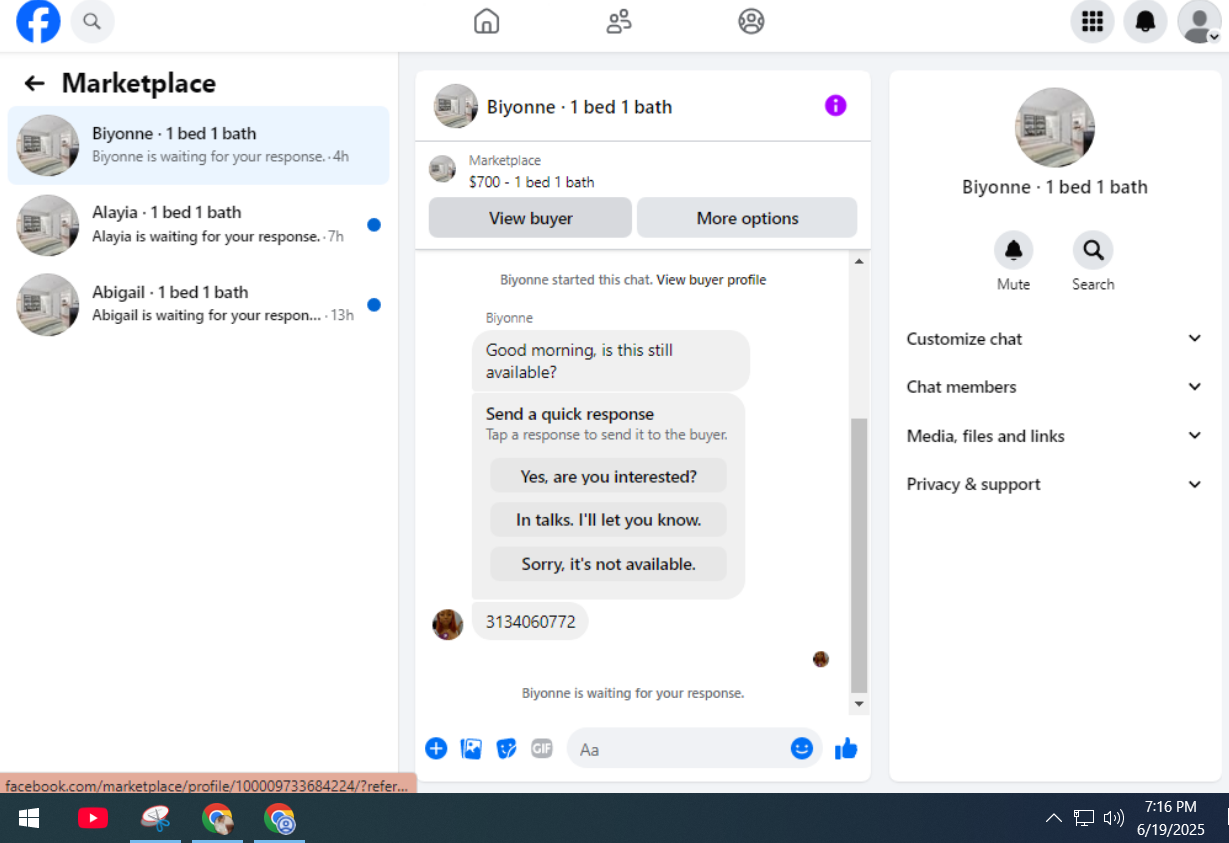Click the Marketplace heading text

coord(139,83)
